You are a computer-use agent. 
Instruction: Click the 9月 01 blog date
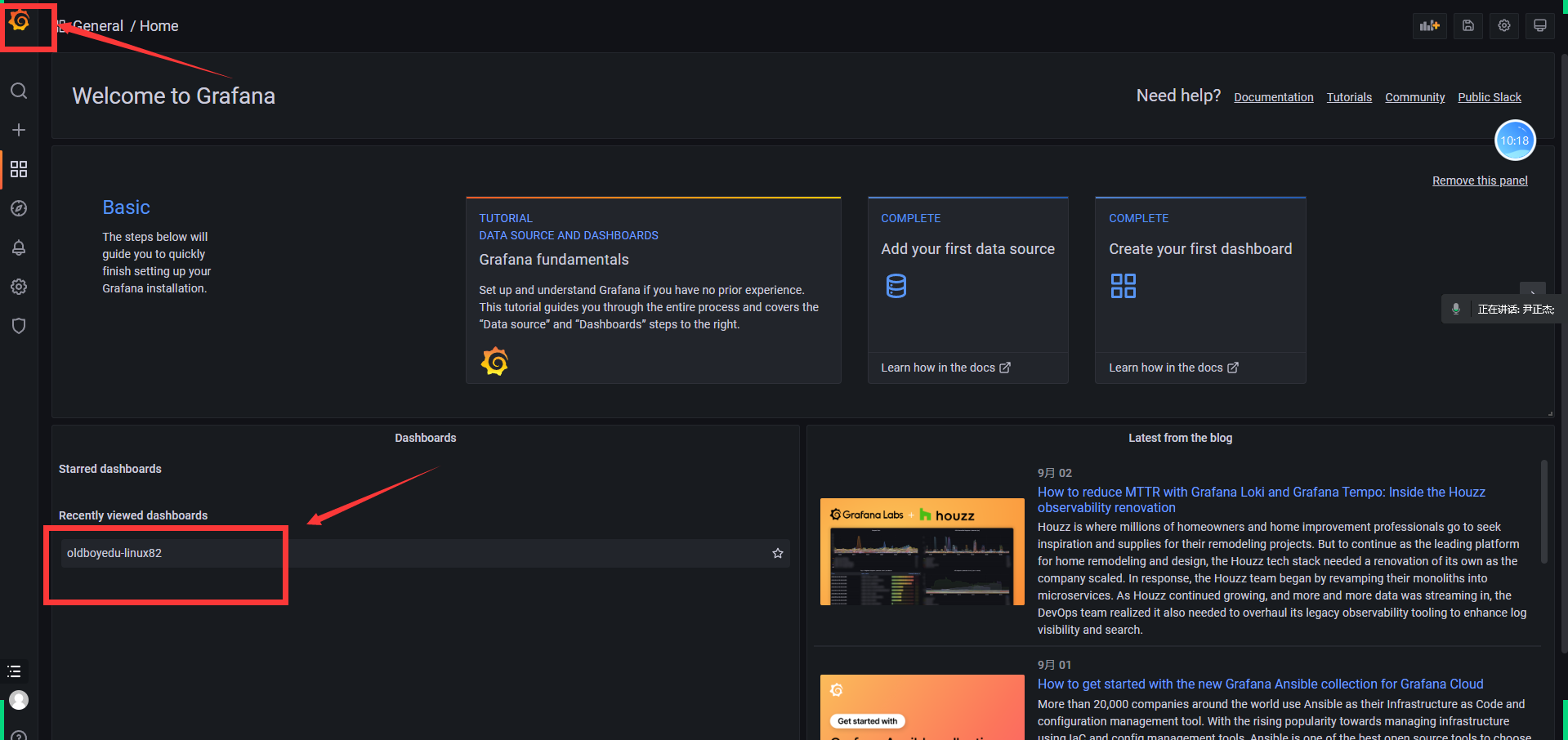click(1055, 665)
